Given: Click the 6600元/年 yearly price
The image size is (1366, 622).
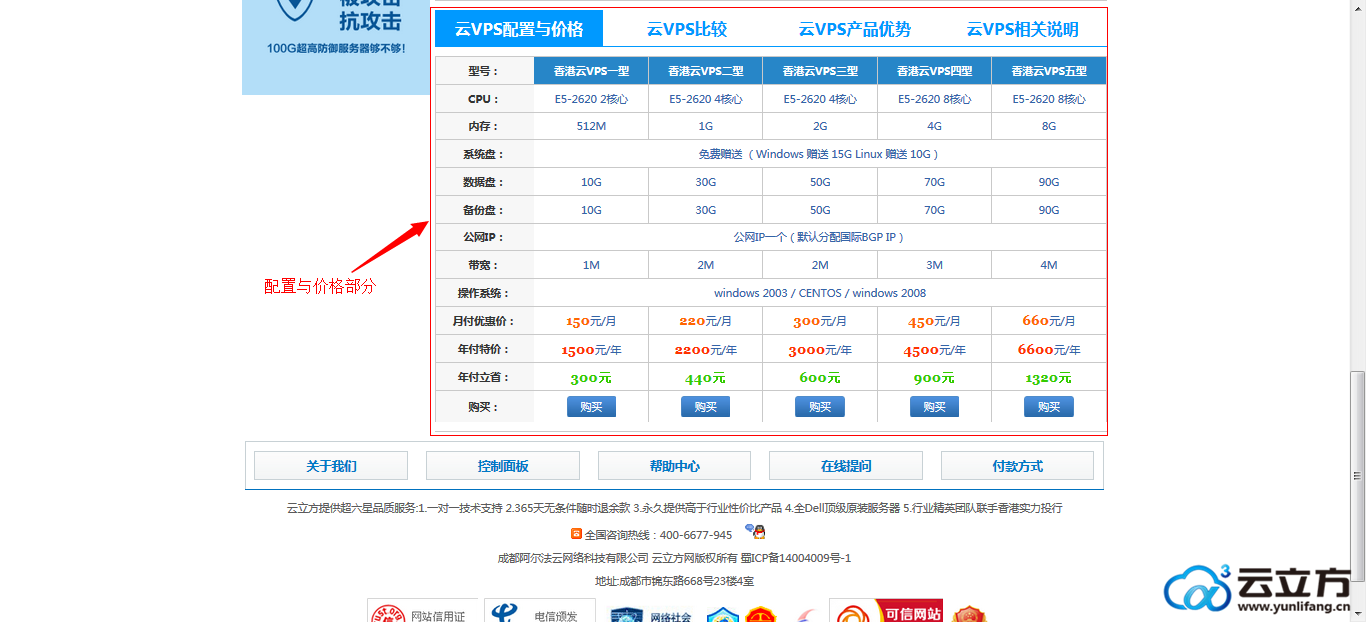Looking at the screenshot, I should pyautogui.click(x=1049, y=350).
